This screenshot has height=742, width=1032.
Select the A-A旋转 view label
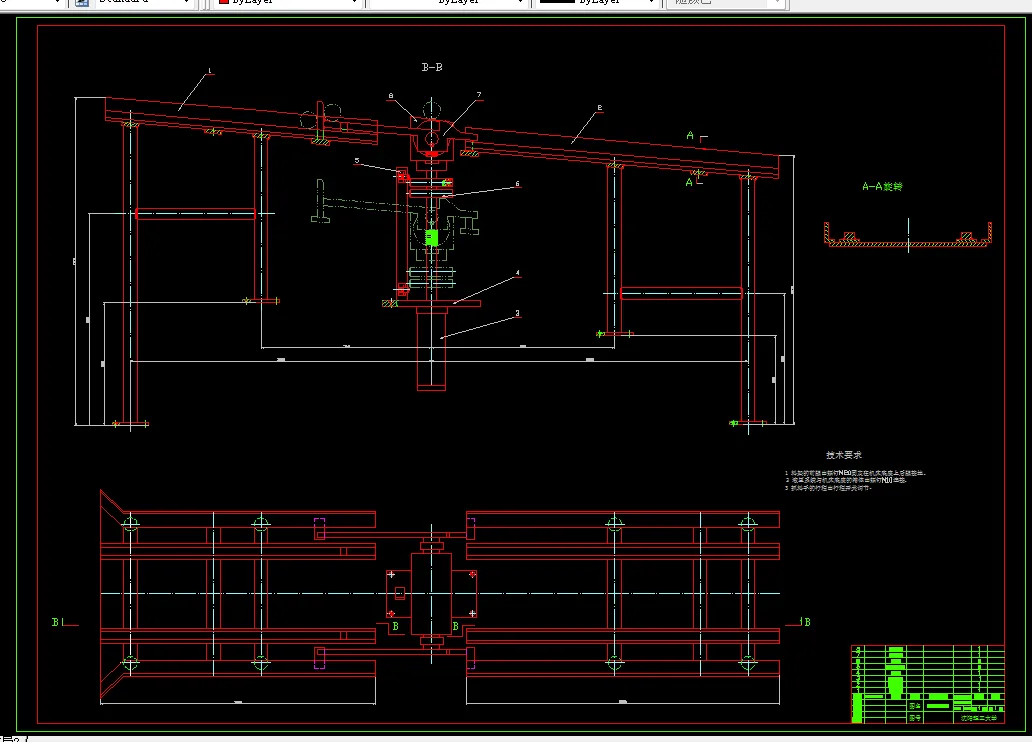click(x=882, y=186)
